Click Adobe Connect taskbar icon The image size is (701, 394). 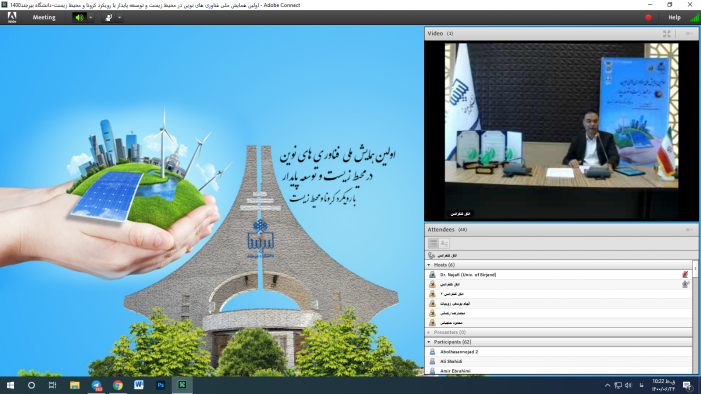[182, 385]
